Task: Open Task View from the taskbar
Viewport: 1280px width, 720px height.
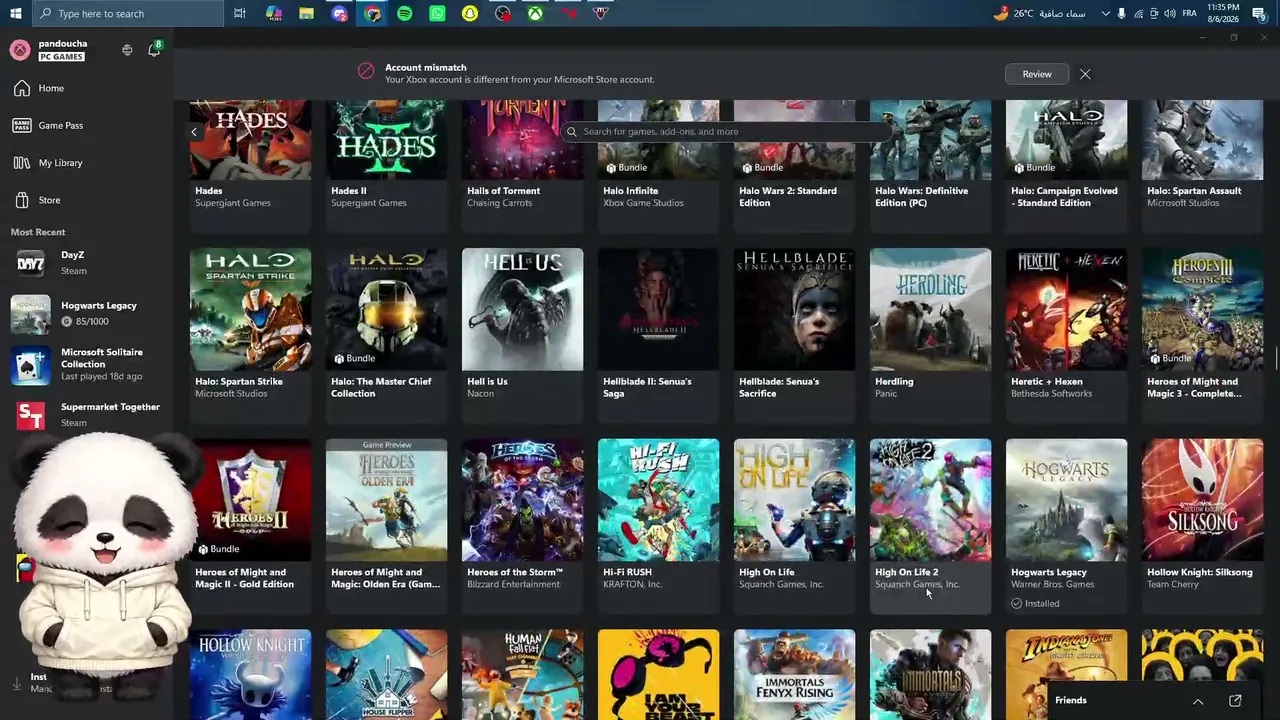Action: pyautogui.click(x=240, y=13)
